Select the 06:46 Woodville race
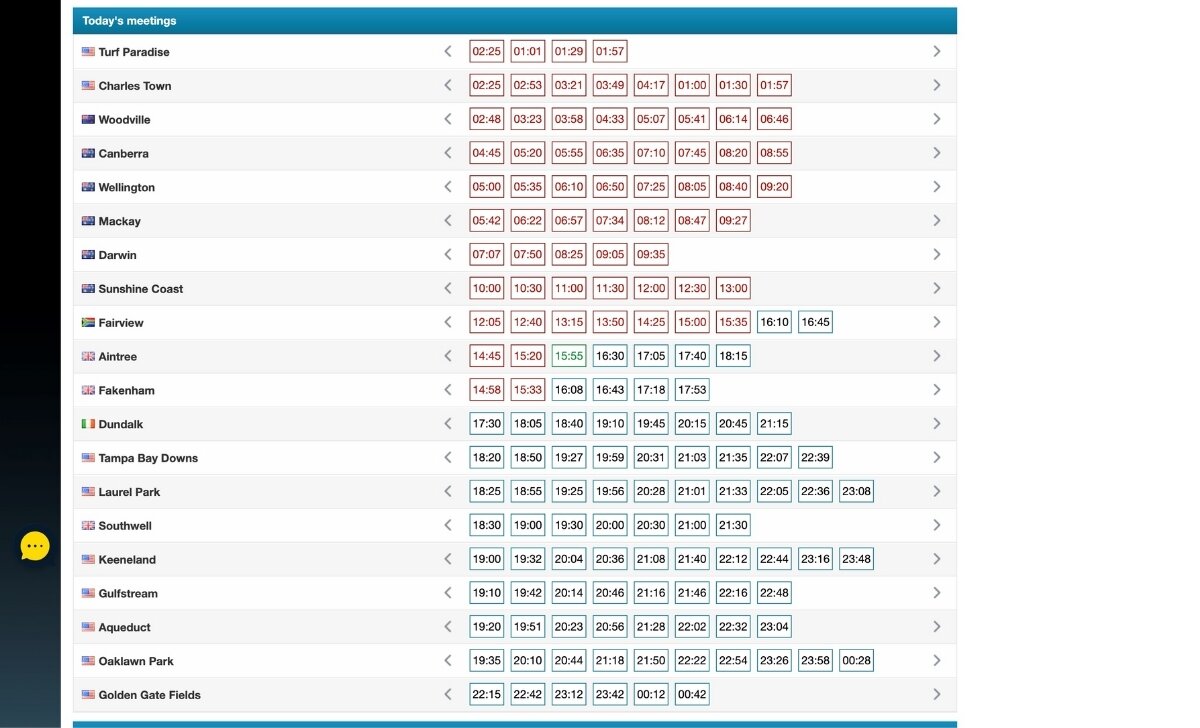Viewport: 1200px width, 728px height. click(x=774, y=119)
